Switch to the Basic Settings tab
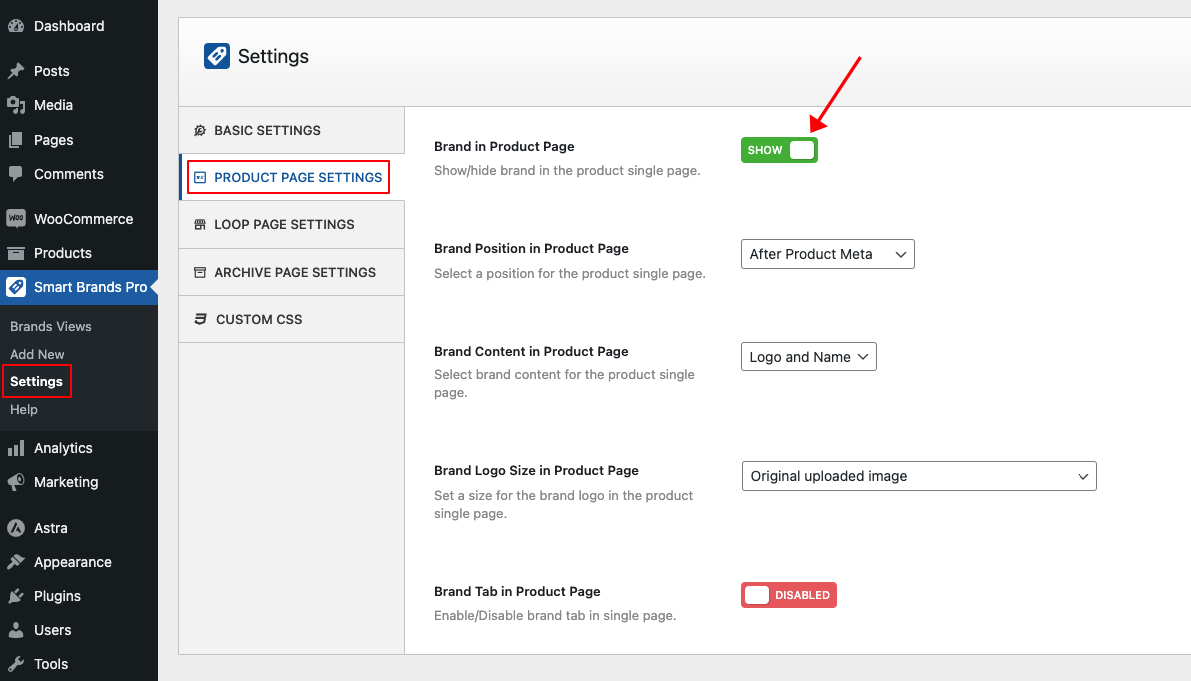Screen dimensions: 1191x681 [267, 130]
